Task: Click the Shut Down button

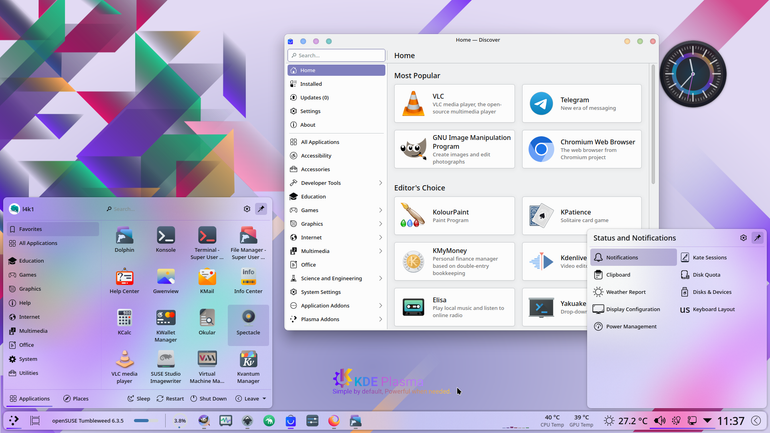Action: click(x=209, y=399)
